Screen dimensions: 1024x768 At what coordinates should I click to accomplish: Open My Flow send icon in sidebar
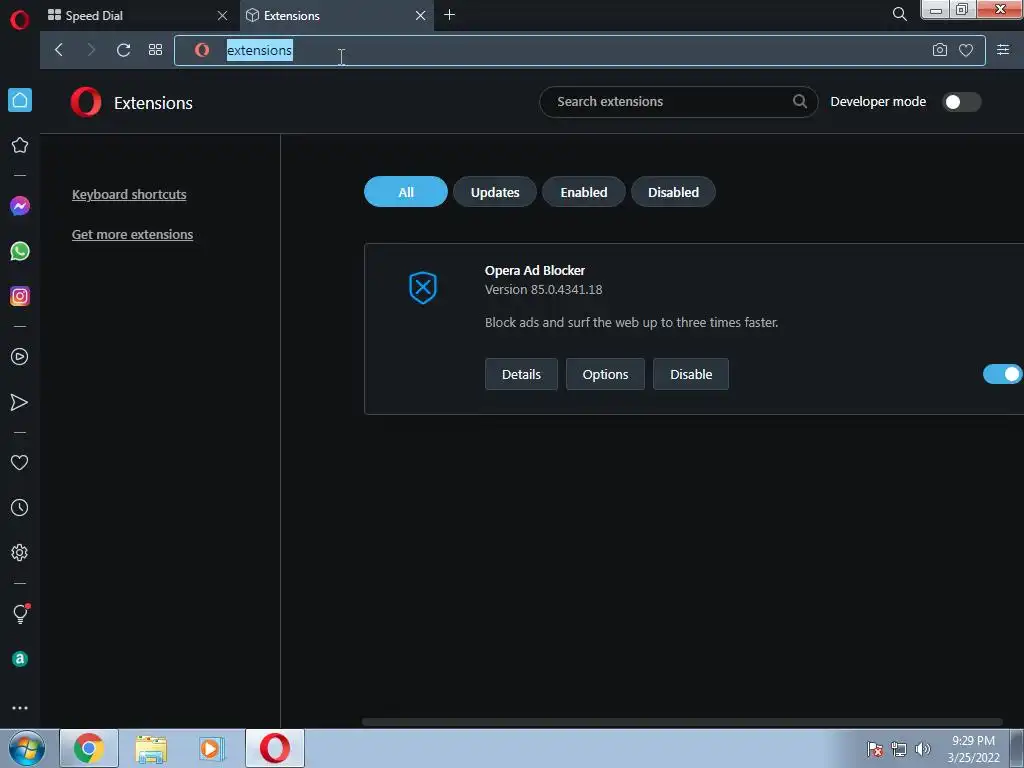[20, 402]
